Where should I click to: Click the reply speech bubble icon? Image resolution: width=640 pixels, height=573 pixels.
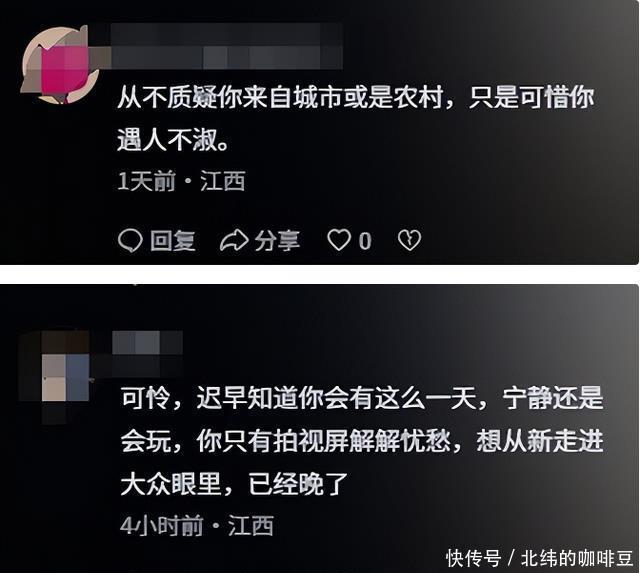(x=130, y=240)
